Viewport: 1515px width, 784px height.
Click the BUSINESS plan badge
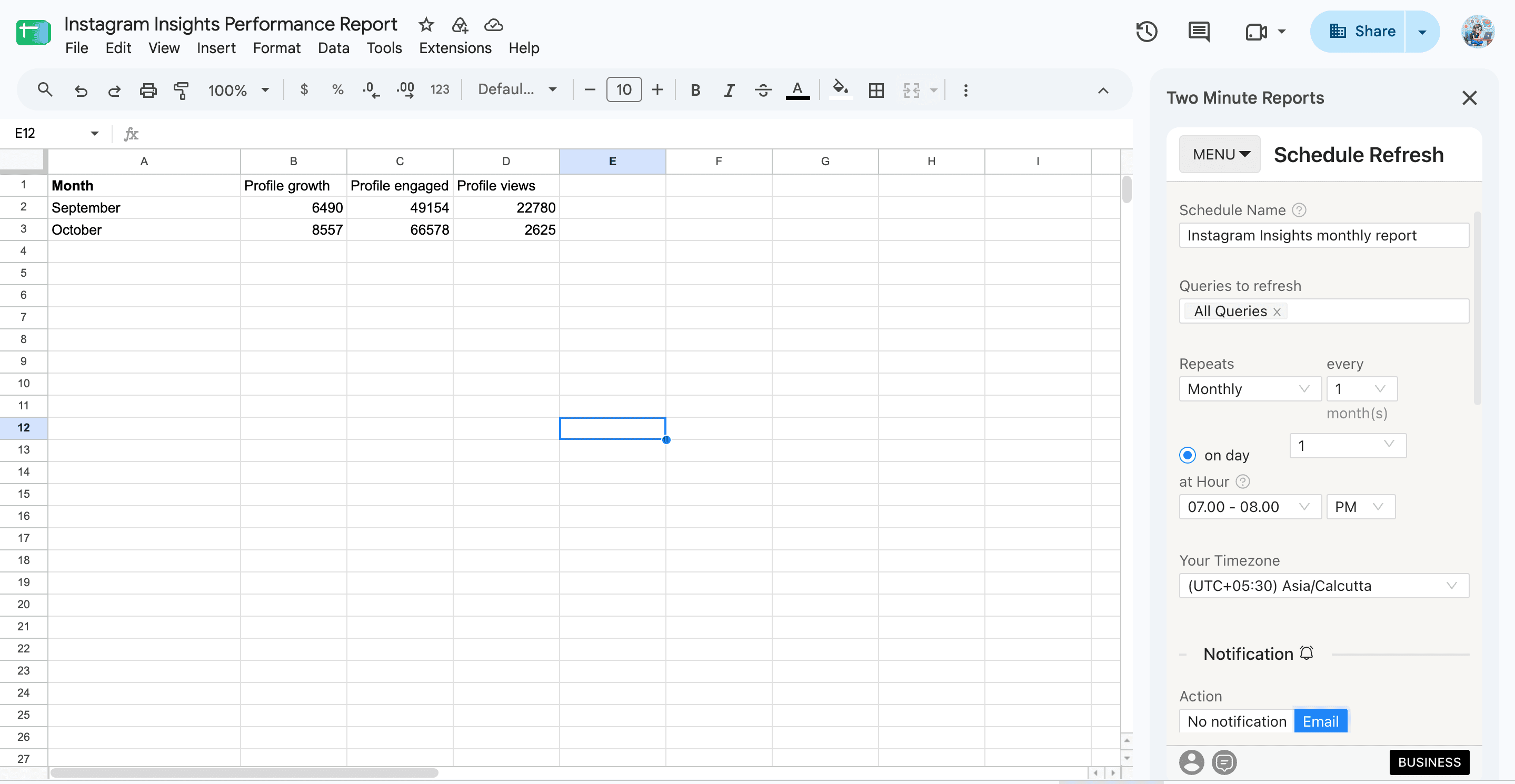click(x=1429, y=762)
